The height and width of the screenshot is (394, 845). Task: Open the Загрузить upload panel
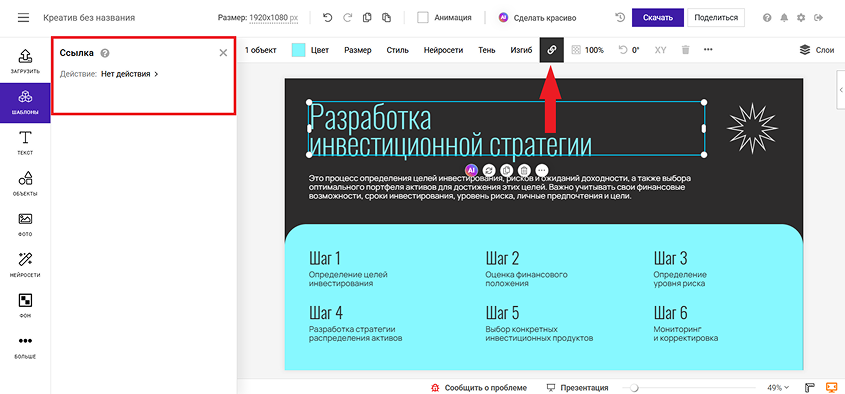point(25,61)
